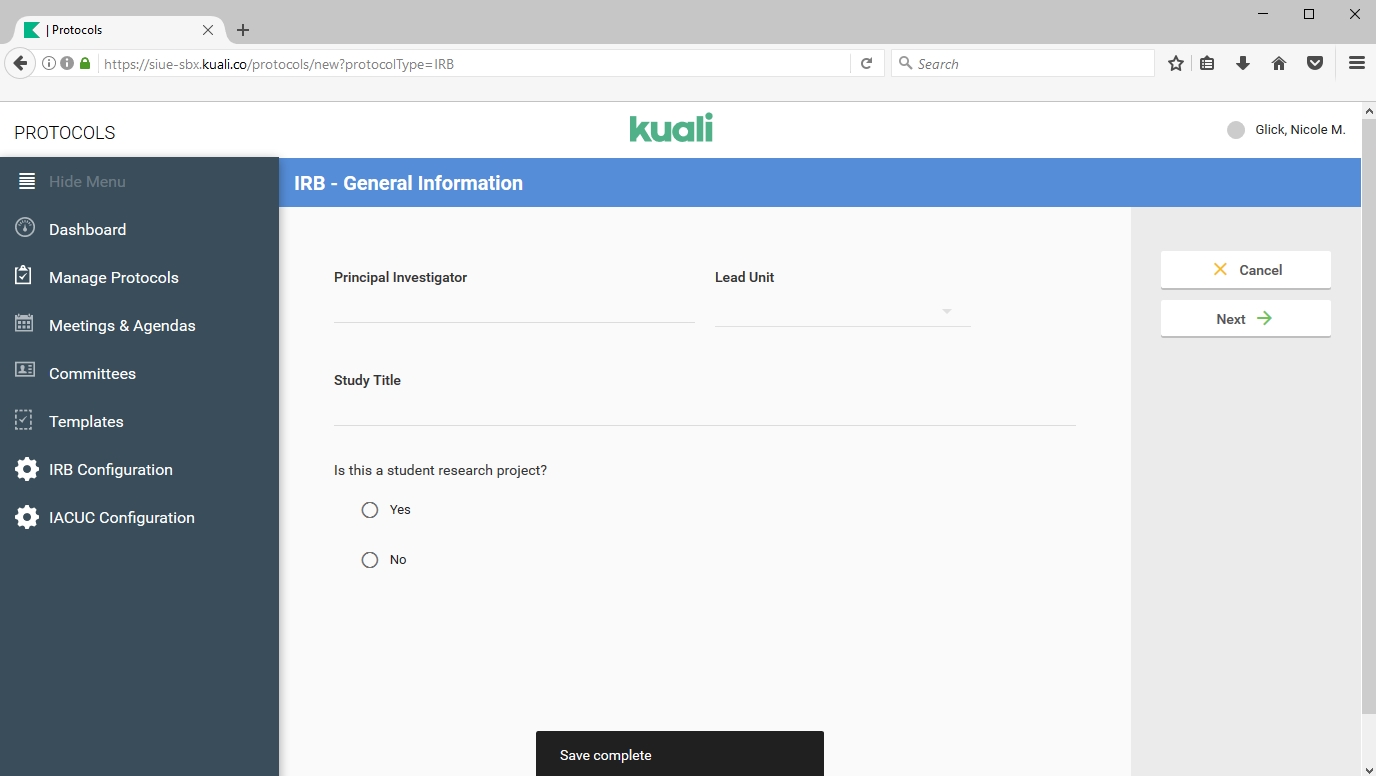Click the Dashboard gauge icon in sidebar

coord(25,228)
